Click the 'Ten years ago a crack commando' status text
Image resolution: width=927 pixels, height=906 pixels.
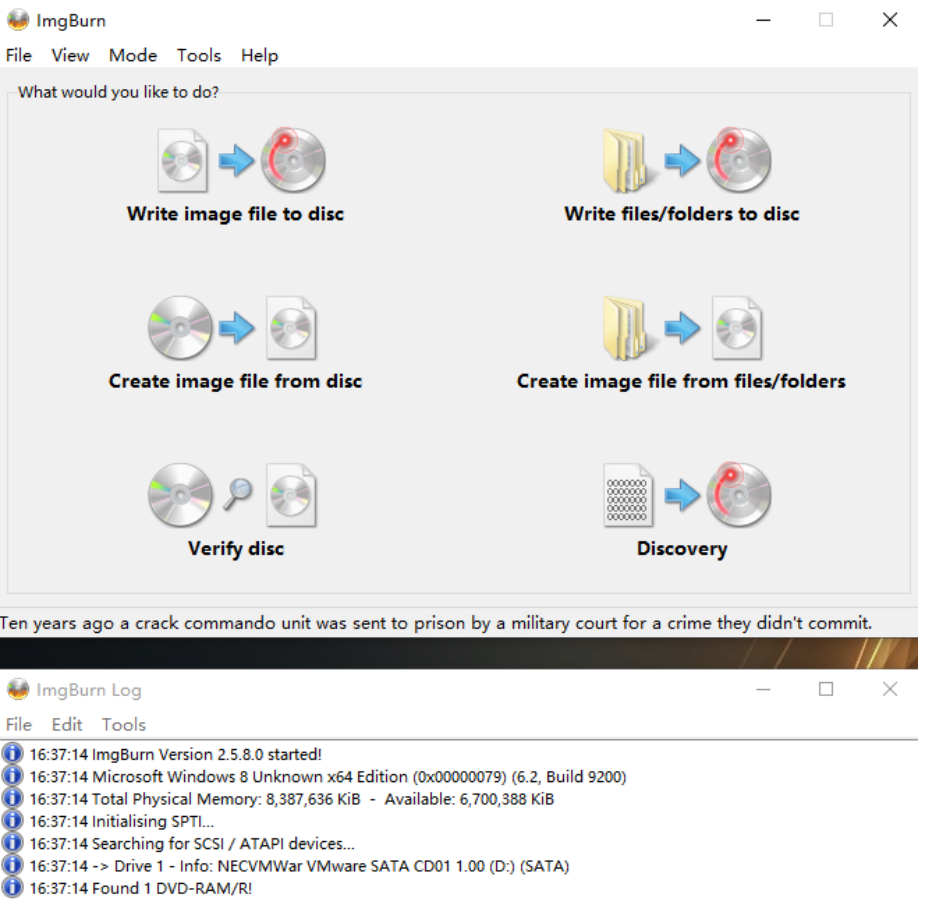click(x=436, y=623)
